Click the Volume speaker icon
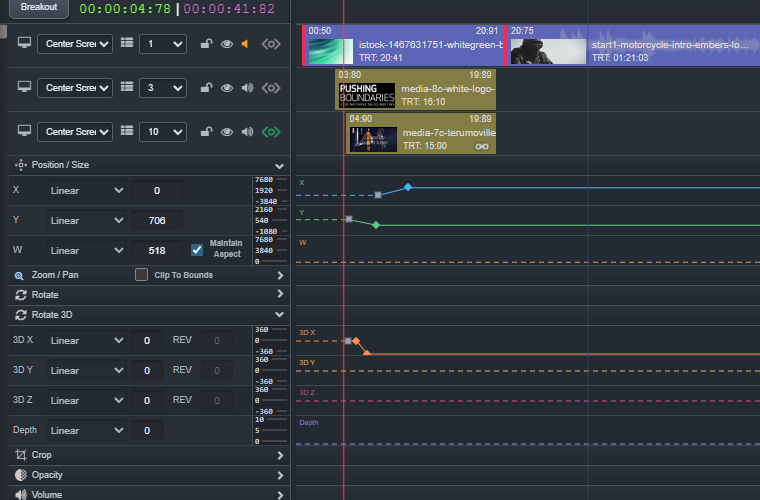Image resolution: width=760 pixels, height=500 pixels. (21, 495)
